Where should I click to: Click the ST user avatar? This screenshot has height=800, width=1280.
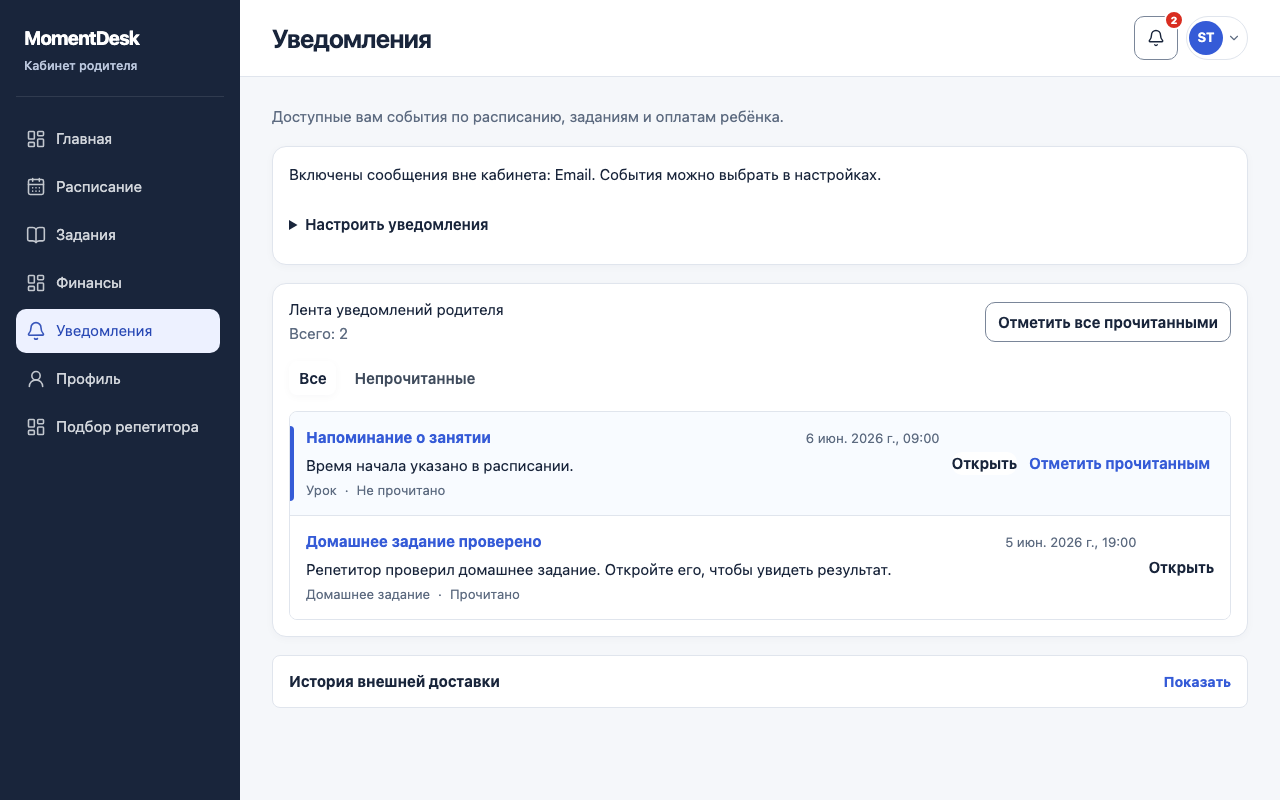(1206, 38)
